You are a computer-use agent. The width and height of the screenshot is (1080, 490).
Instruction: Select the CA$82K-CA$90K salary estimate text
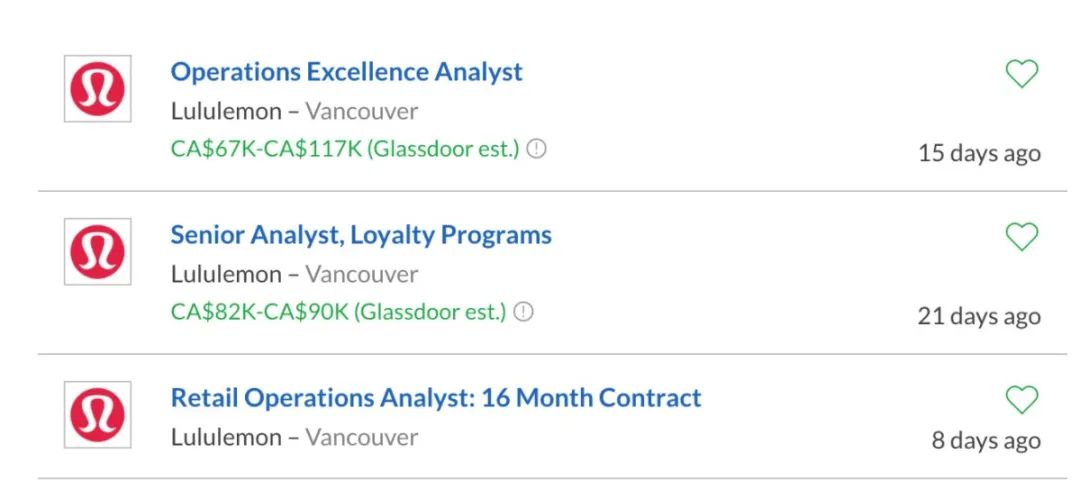338,312
